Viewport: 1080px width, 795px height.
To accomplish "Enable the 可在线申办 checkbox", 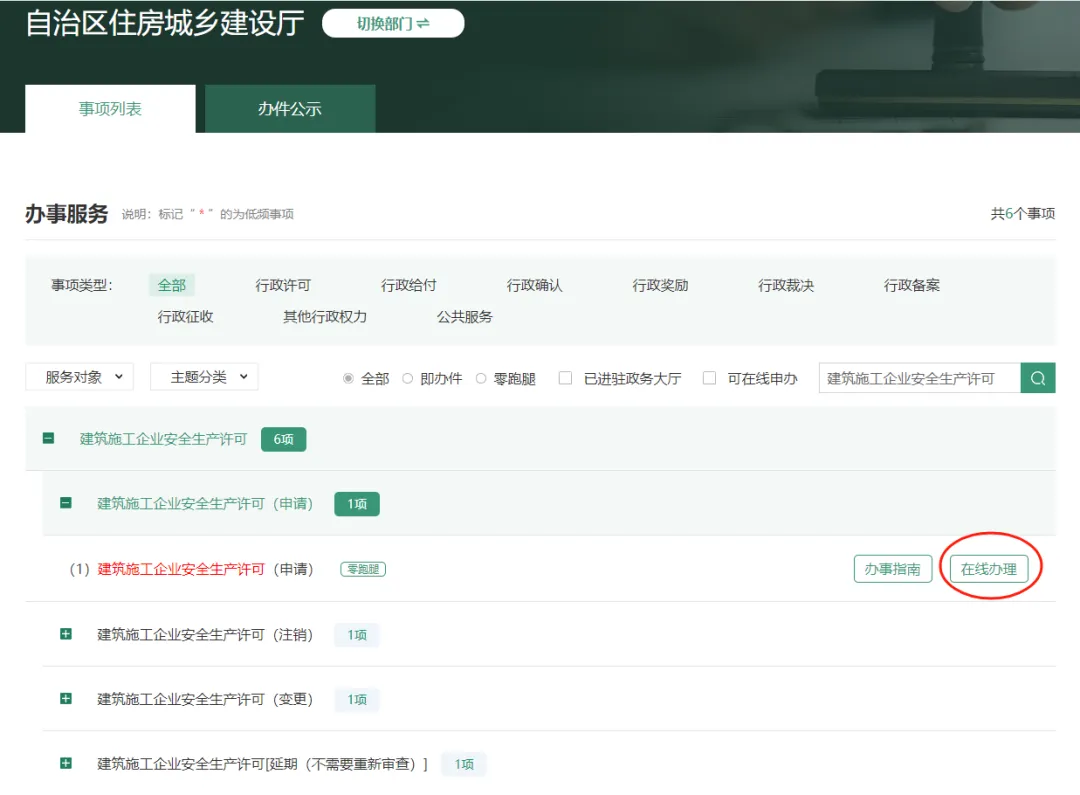I will [x=710, y=378].
